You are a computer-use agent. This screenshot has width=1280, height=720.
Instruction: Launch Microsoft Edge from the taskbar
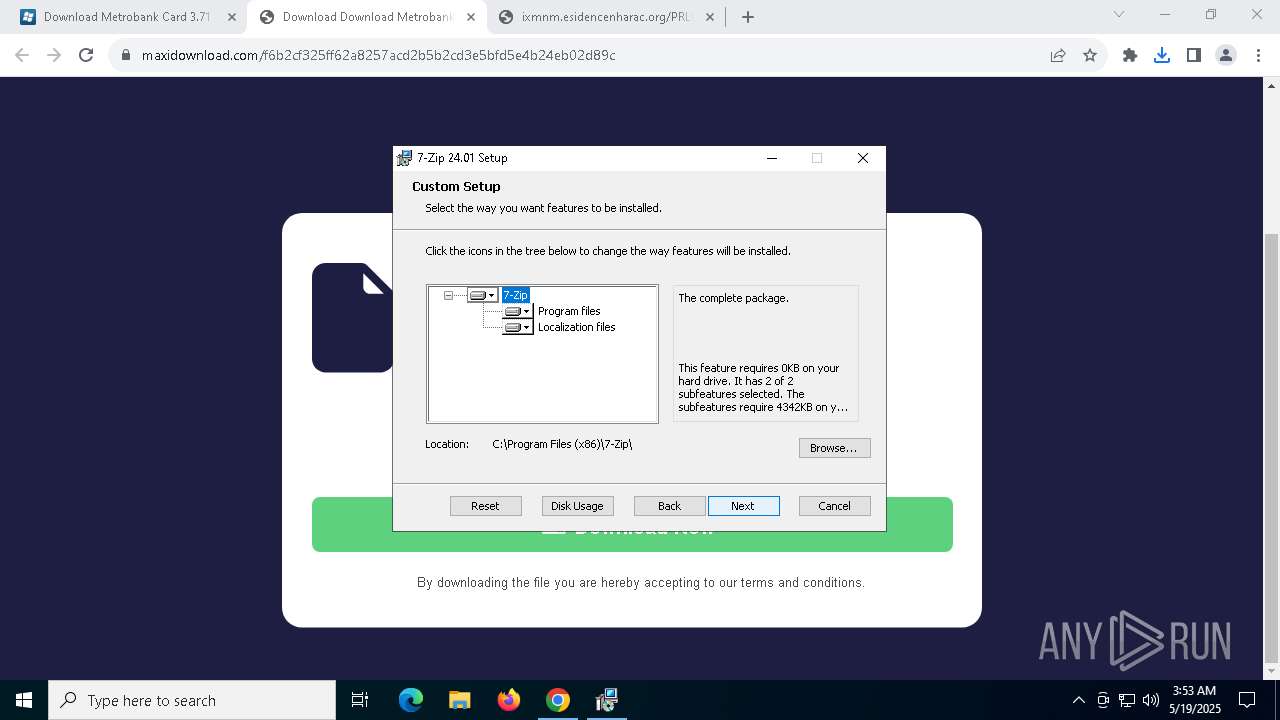coord(411,700)
